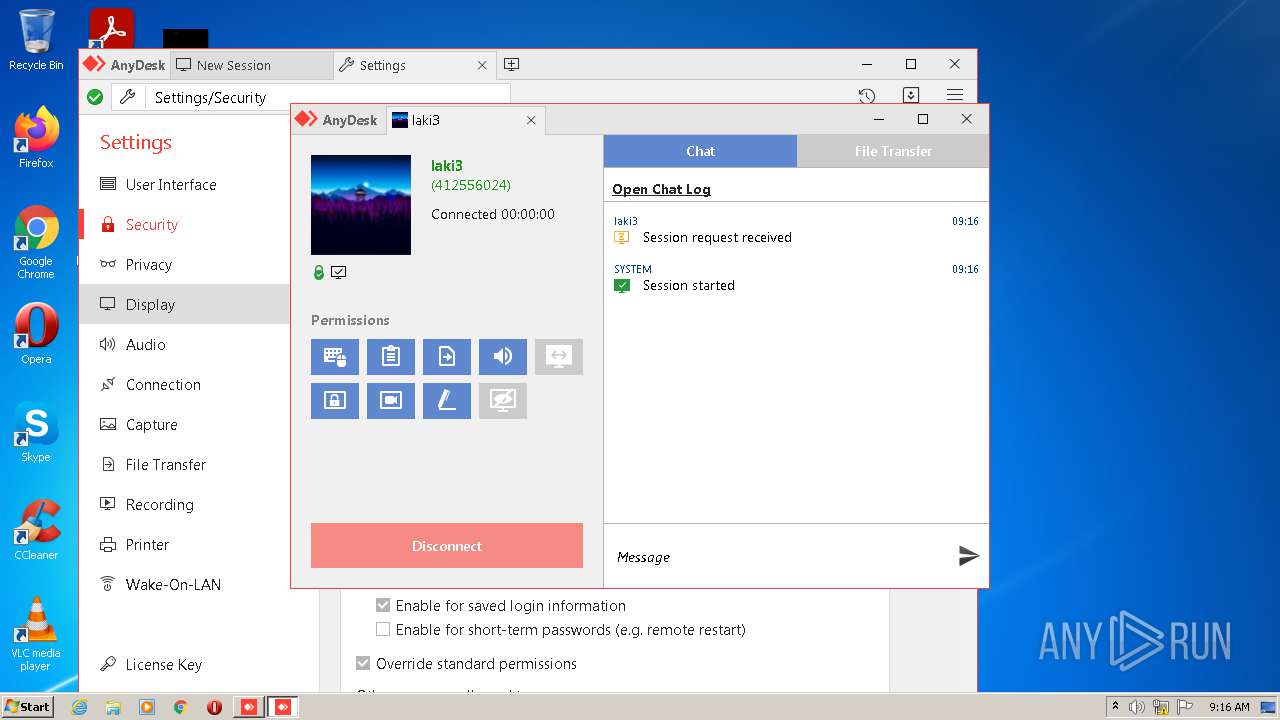Toggle Override standard permissions checkbox
The height and width of the screenshot is (720, 1280).
click(x=363, y=663)
